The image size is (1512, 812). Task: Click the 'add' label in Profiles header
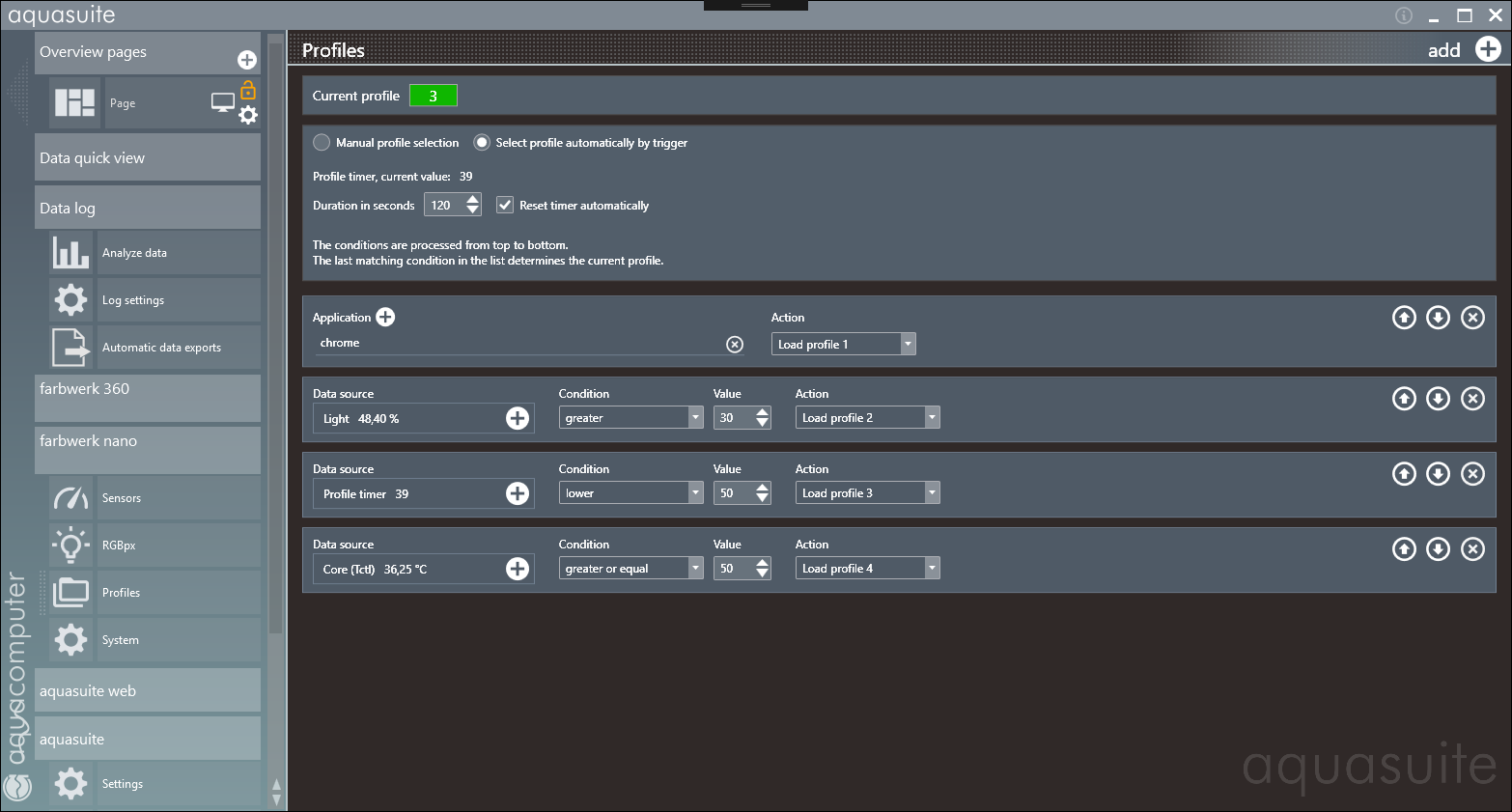(x=1443, y=50)
